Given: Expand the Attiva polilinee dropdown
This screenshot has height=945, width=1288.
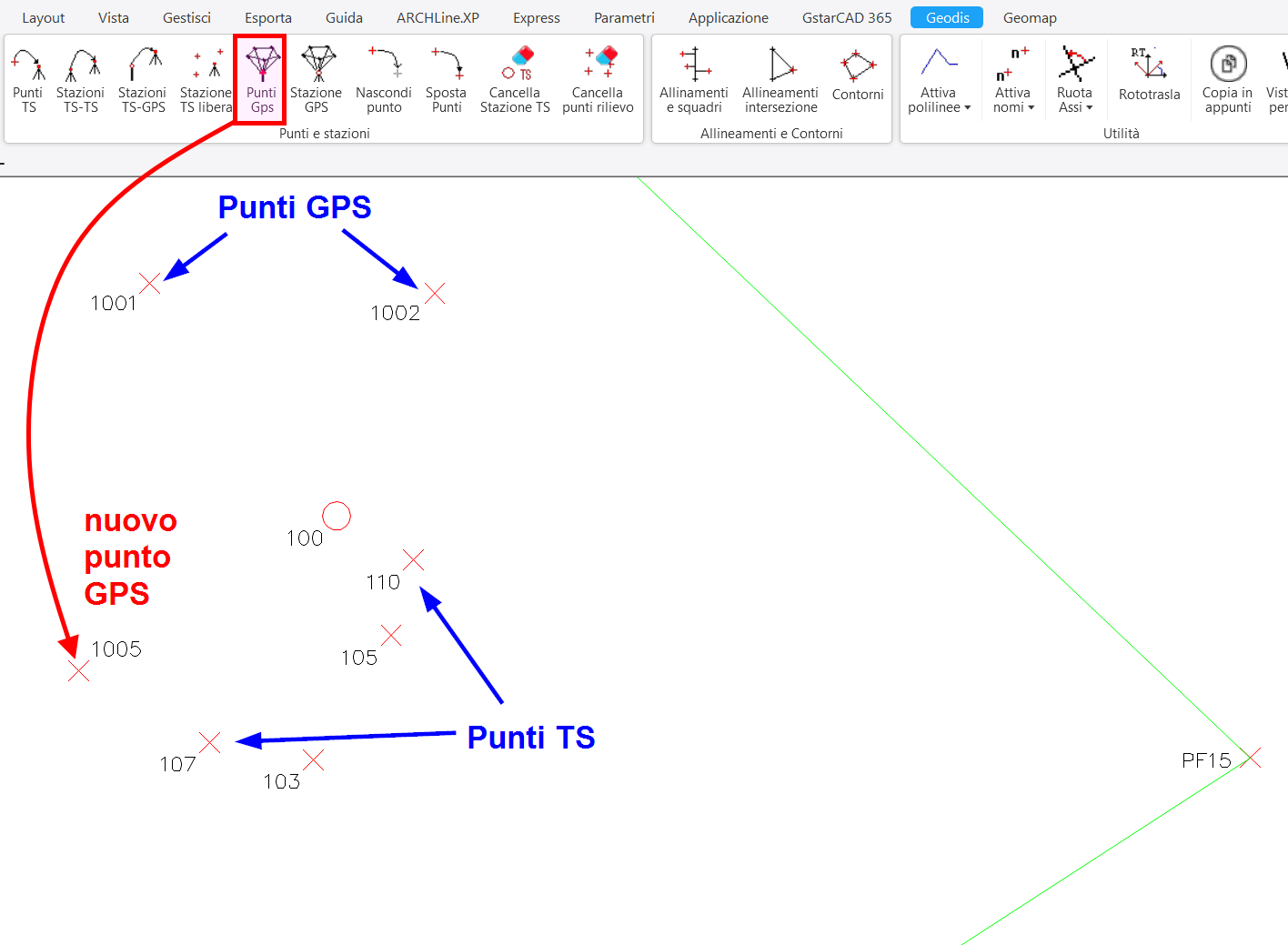Looking at the screenshot, I should [939, 100].
